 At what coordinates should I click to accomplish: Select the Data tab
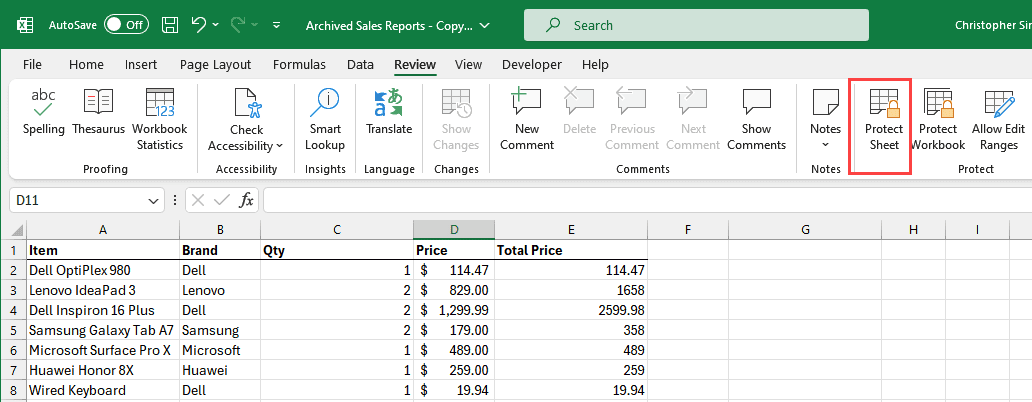click(x=360, y=64)
